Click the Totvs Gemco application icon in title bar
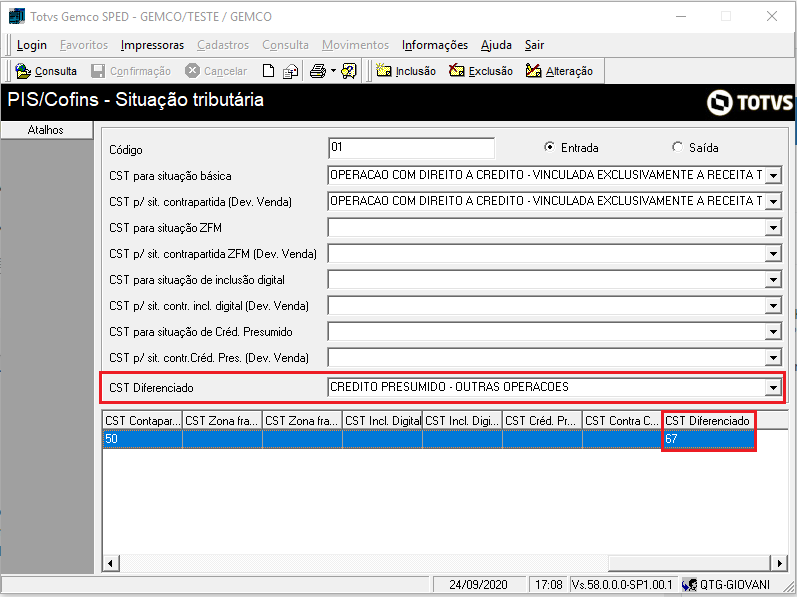Viewport: 797px width, 597px height. point(16,16)
